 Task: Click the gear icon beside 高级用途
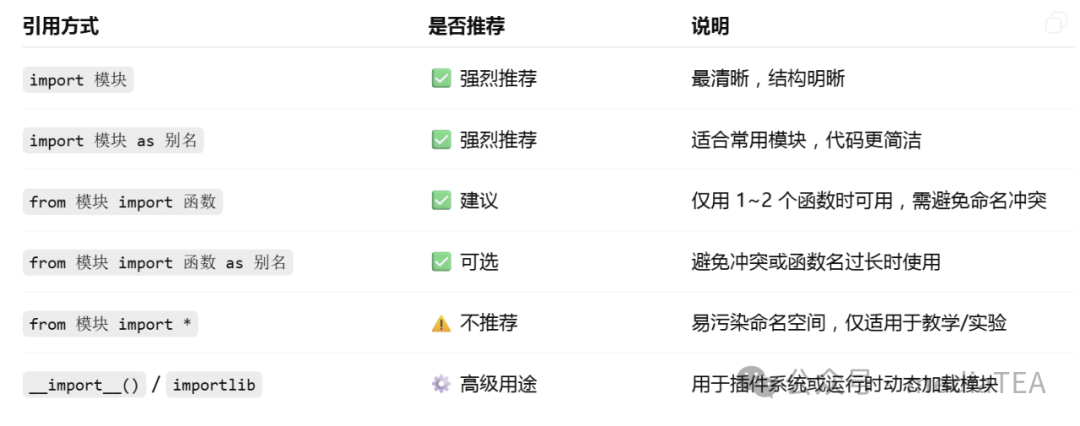[x=441, y=384]
